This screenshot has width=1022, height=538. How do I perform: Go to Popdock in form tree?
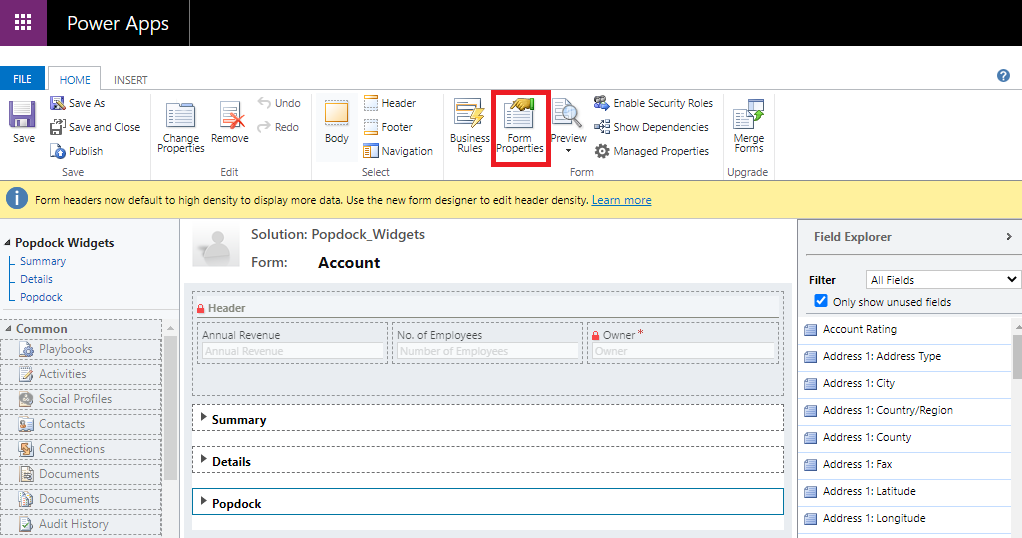tap(41, 297)
